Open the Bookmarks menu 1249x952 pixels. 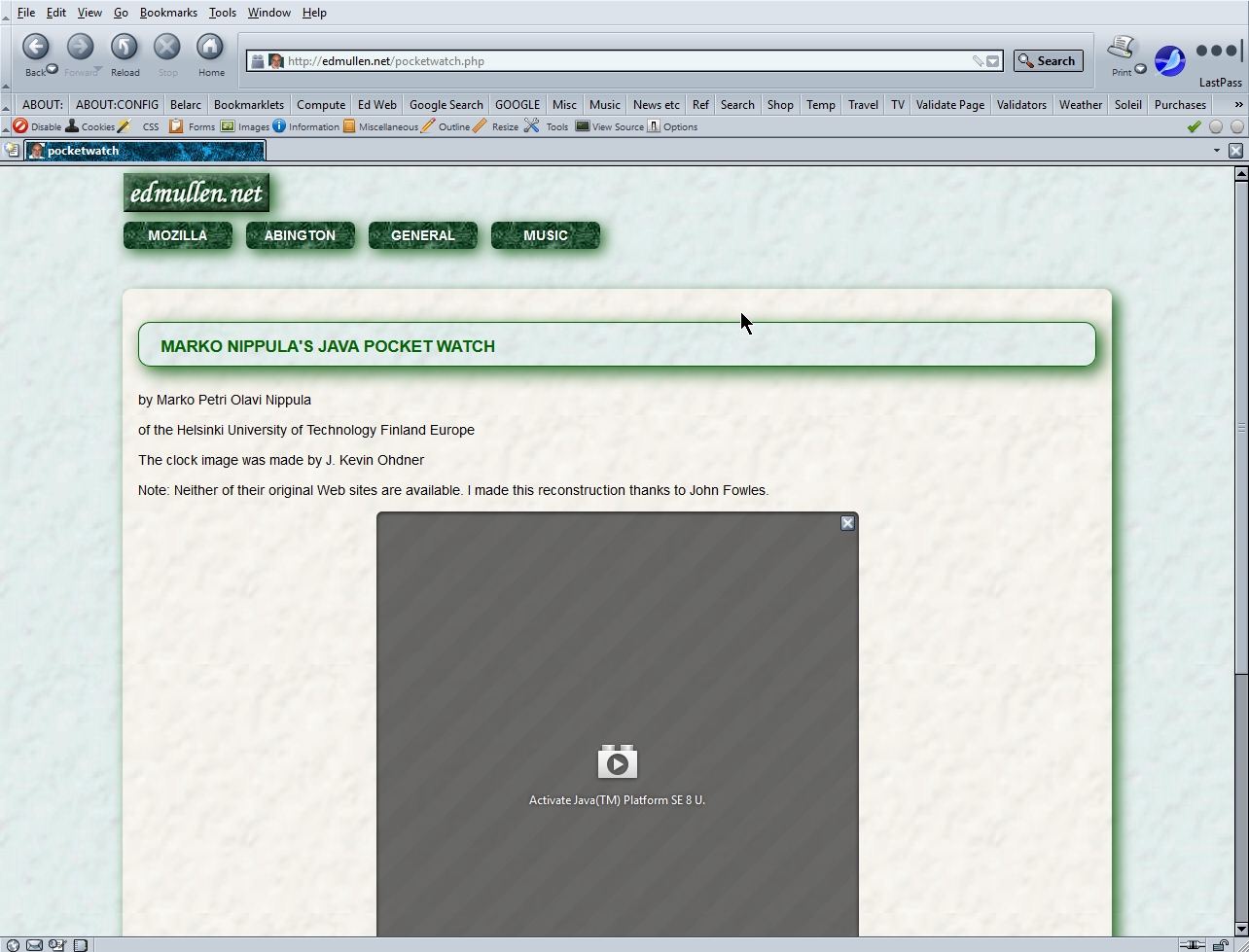coord(168,13)
